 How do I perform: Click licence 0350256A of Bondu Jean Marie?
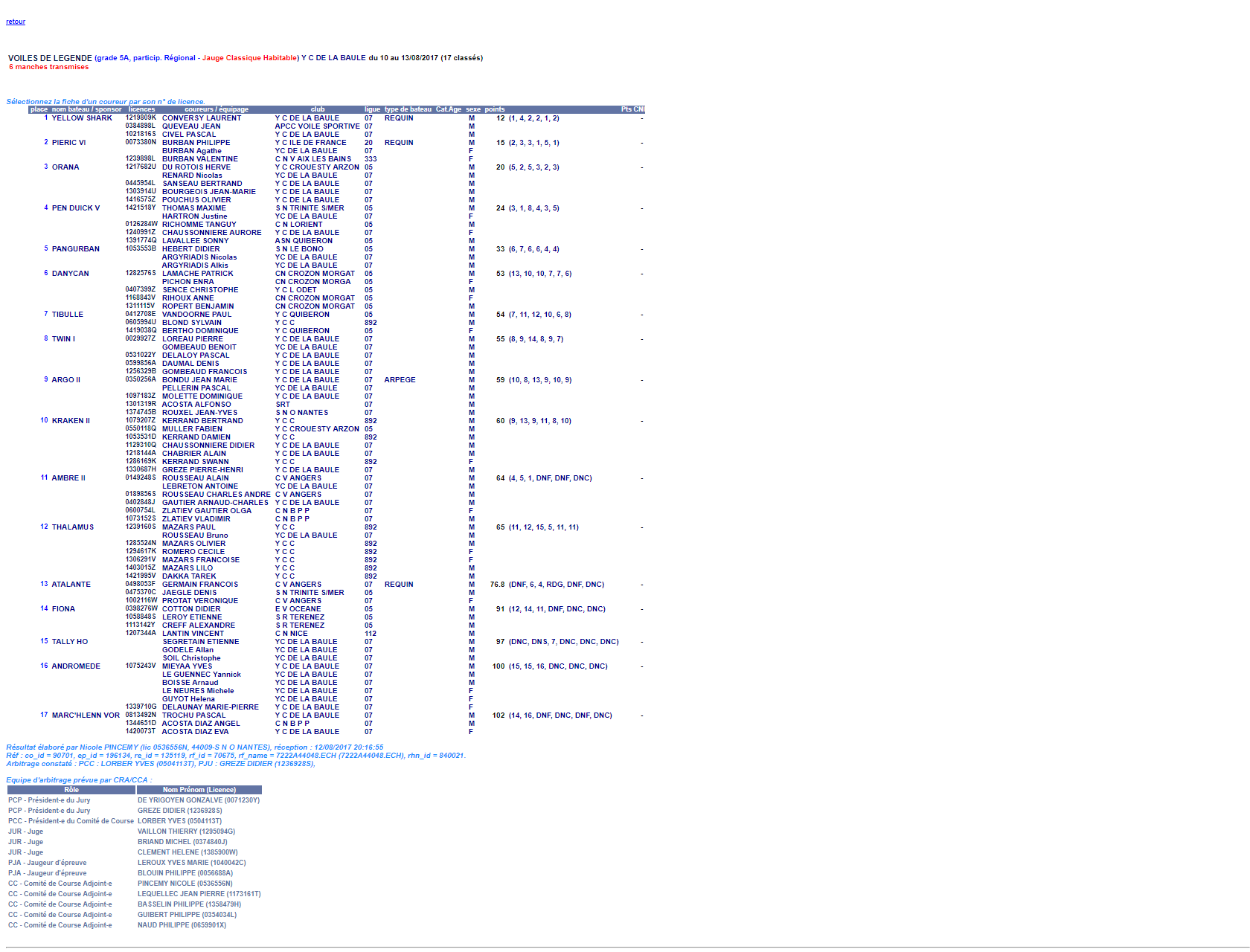click(141, 380)
